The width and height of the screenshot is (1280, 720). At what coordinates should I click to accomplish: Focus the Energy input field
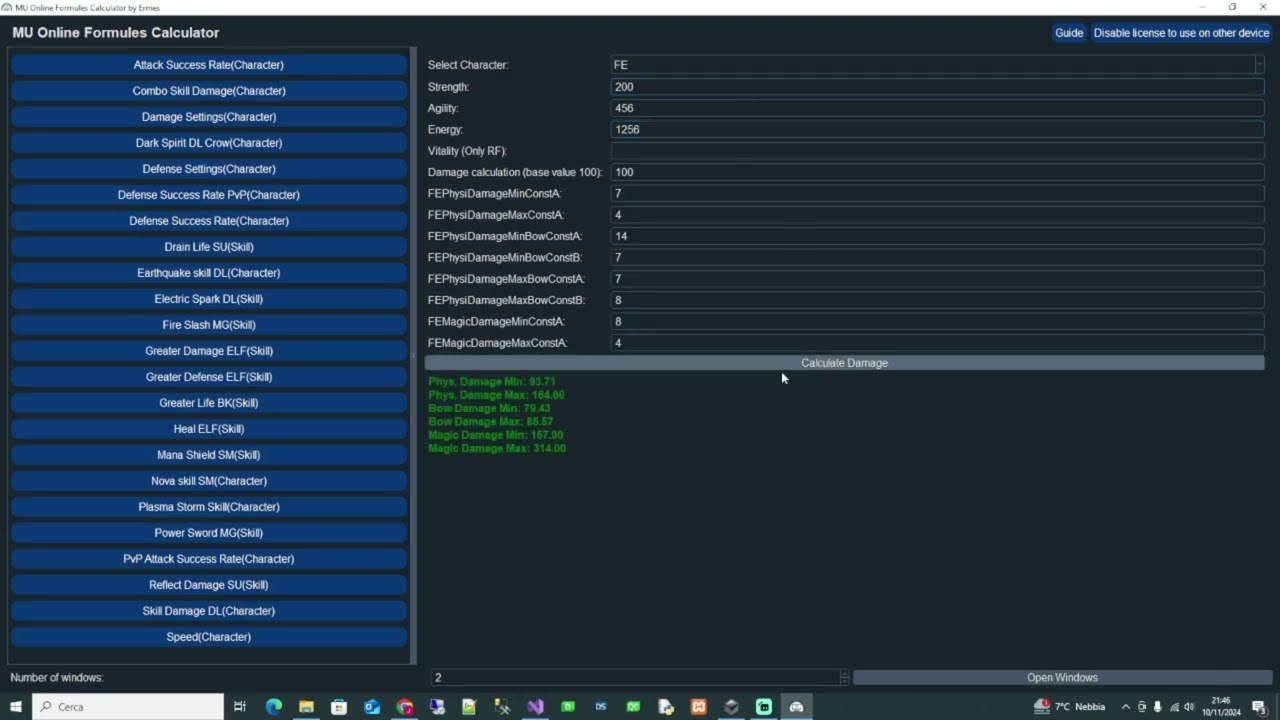(x=937, y=129)
